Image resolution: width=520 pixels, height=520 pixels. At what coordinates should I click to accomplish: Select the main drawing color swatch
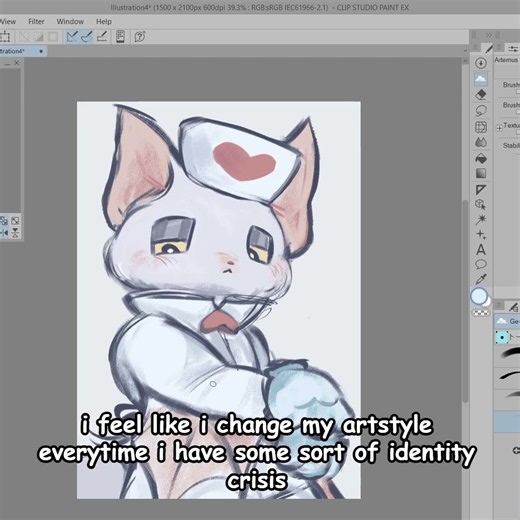[x=479, y=296]
